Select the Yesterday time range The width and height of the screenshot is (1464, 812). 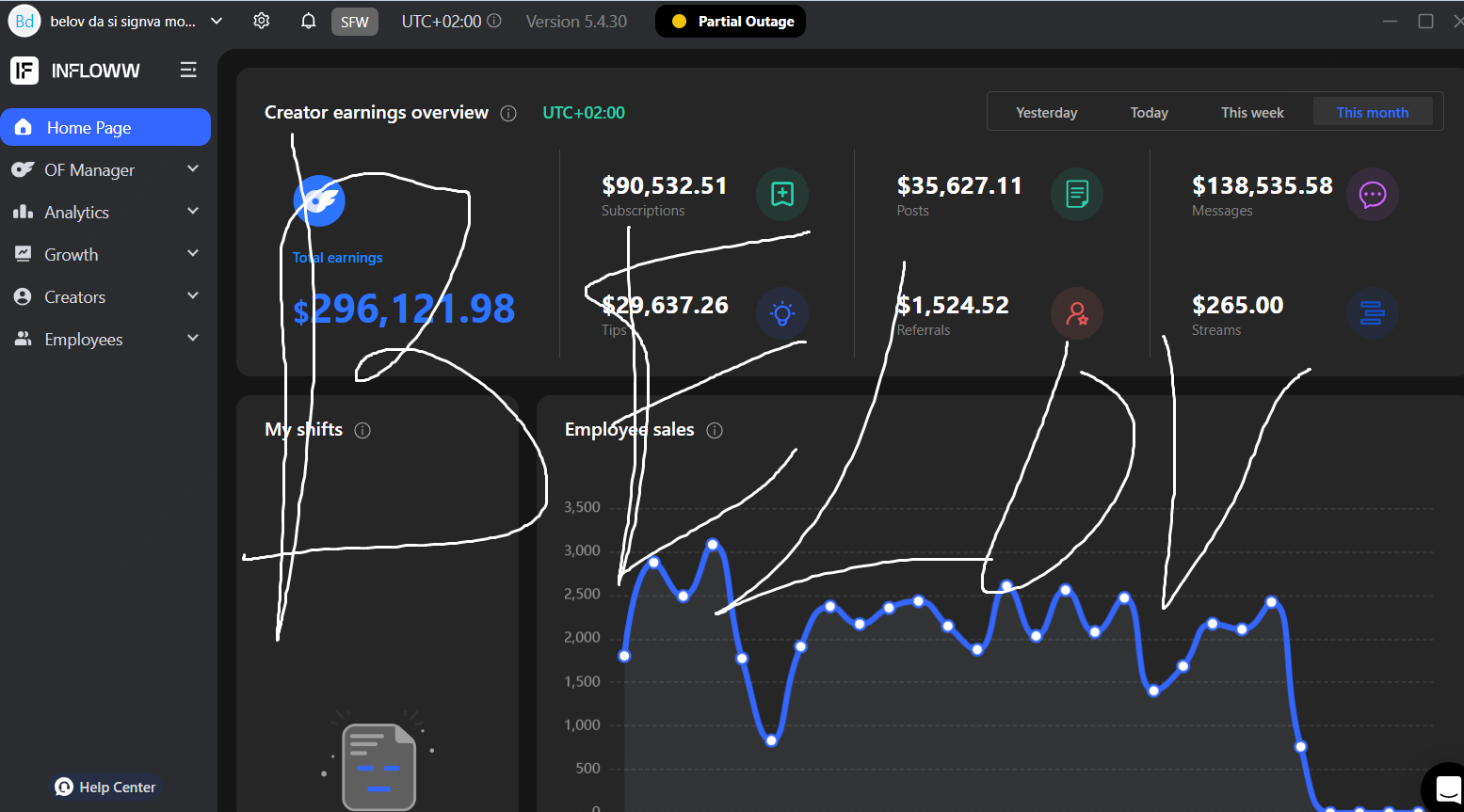click(x=1046, y=113)
